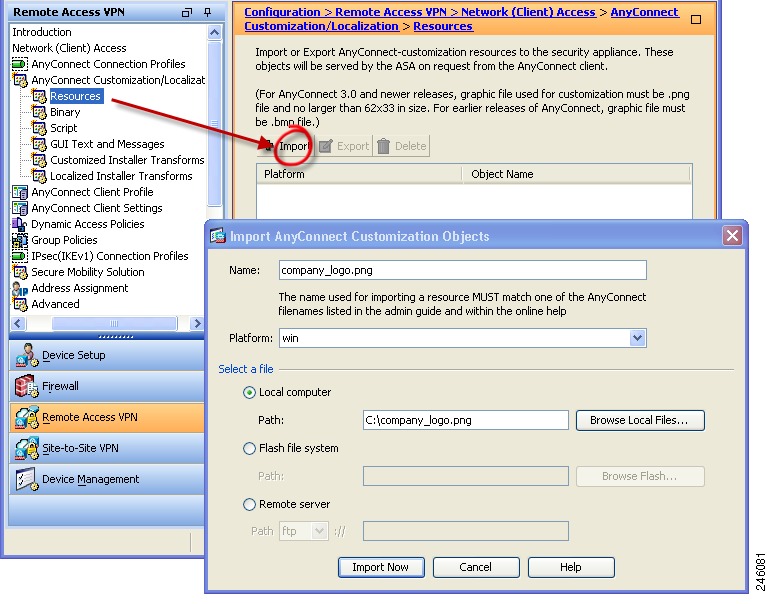
Task: Cancel the import dialog
Action: [476, 567]
